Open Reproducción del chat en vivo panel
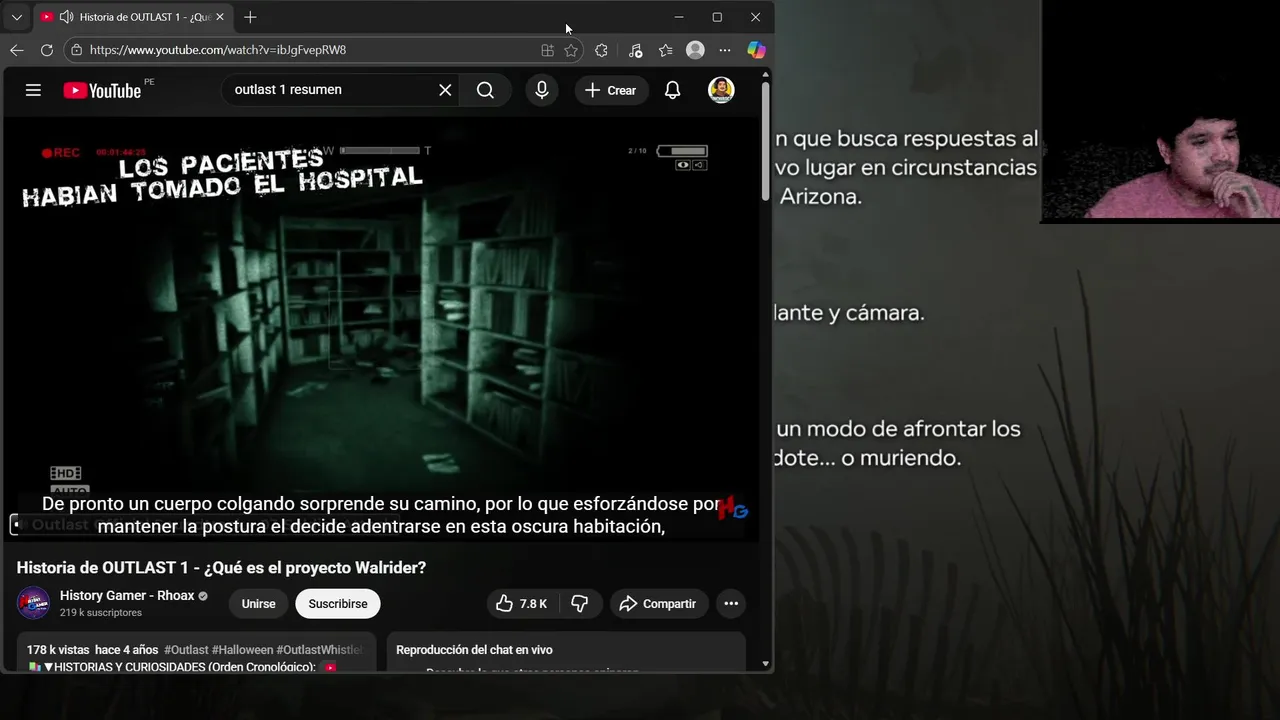Image resolution: width=1280 pixels, height=720 pixels. point(566,652)
